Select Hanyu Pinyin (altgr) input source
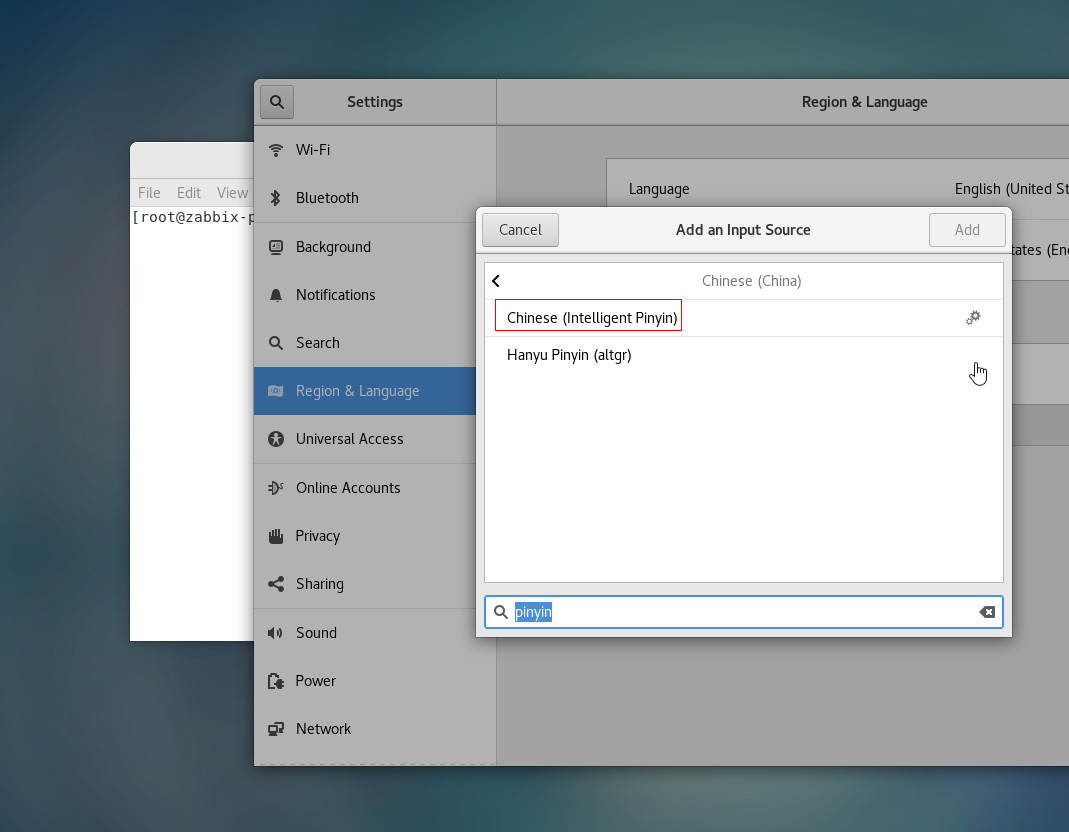Viewport: 1069px width, 832px height. click(x=744, y=355)
